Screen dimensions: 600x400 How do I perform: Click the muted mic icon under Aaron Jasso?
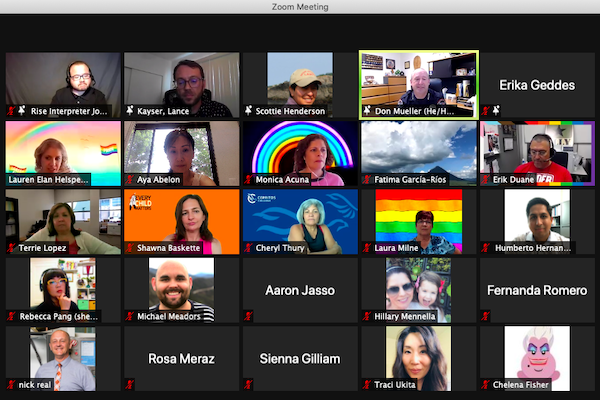tap(248, 316)
